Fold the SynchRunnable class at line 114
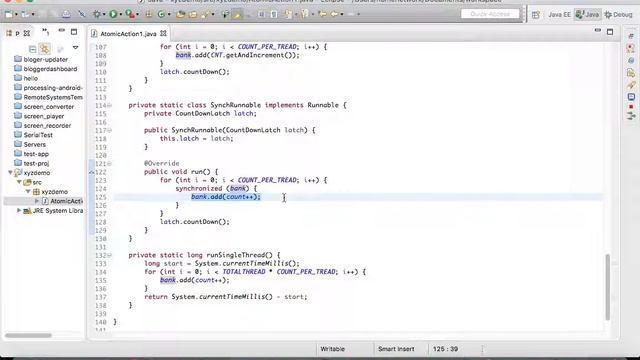This screenshot has height=360, width=640. click(x=109, y=105)
